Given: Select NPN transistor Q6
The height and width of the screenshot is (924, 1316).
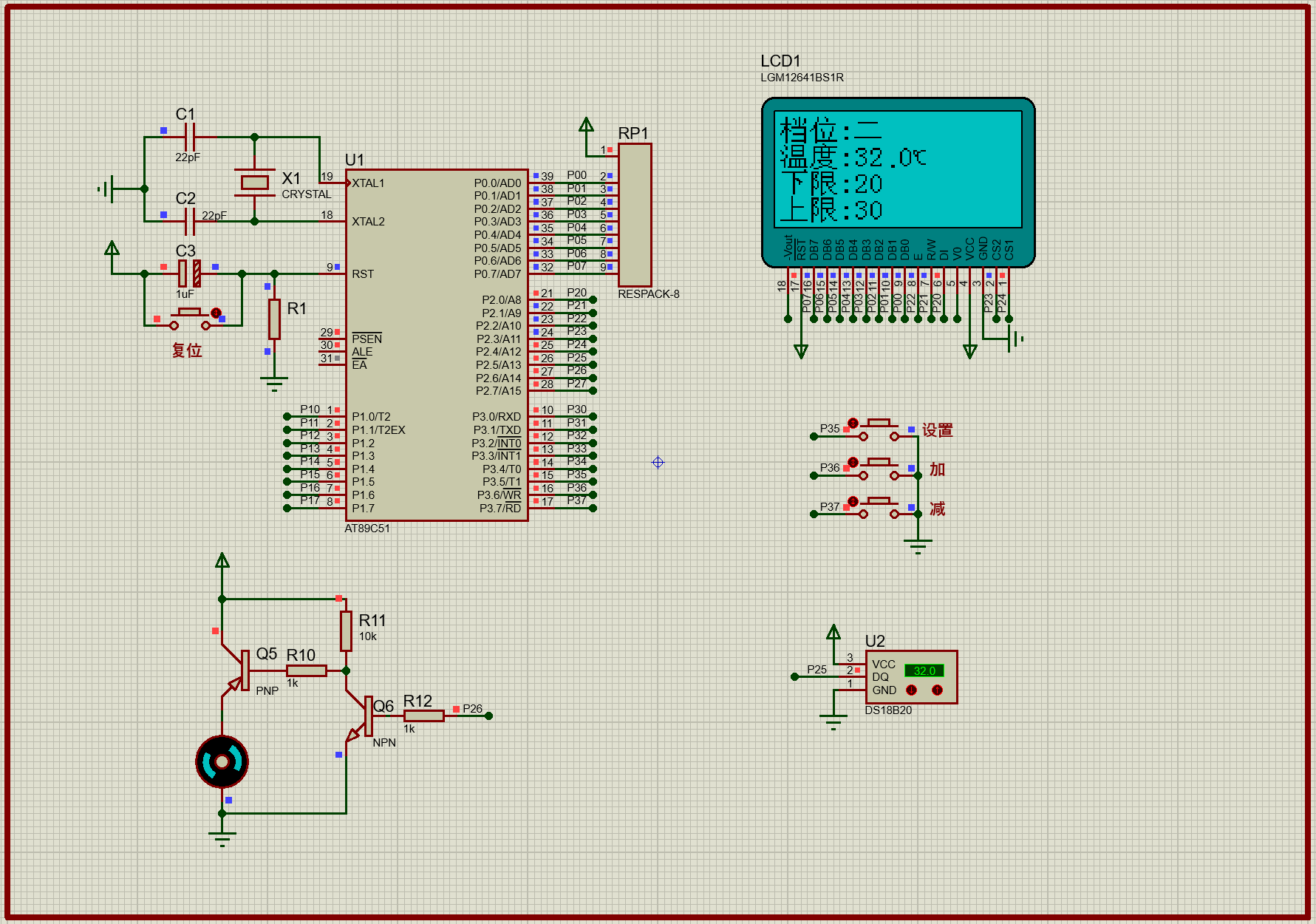Looking at the screenshot, I should tap(360, 716).
